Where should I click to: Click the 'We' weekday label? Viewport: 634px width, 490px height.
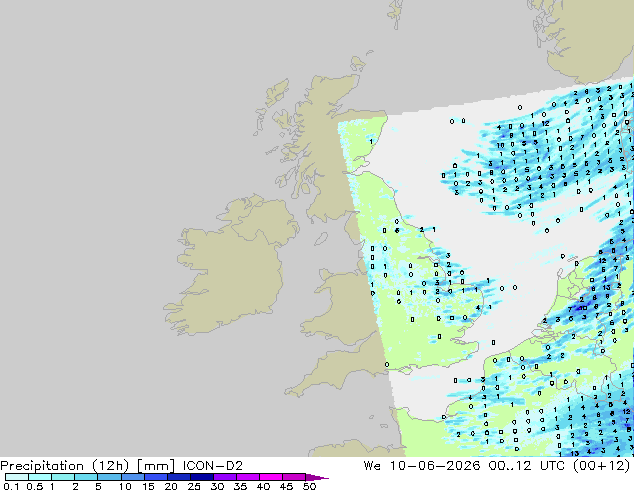[x=372, y=466]
